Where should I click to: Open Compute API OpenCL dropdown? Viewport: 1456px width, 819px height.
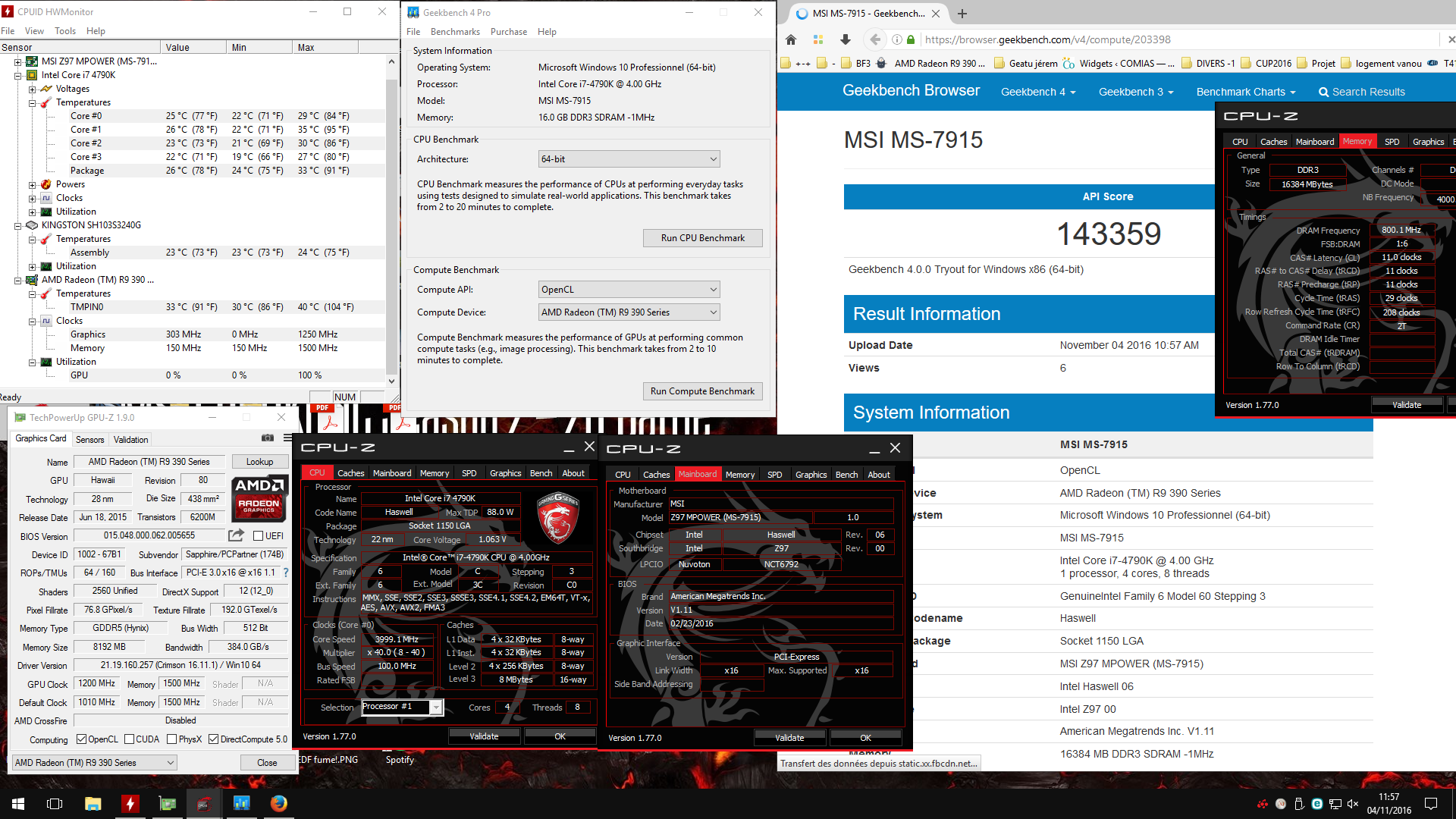[x=629, y=290]
